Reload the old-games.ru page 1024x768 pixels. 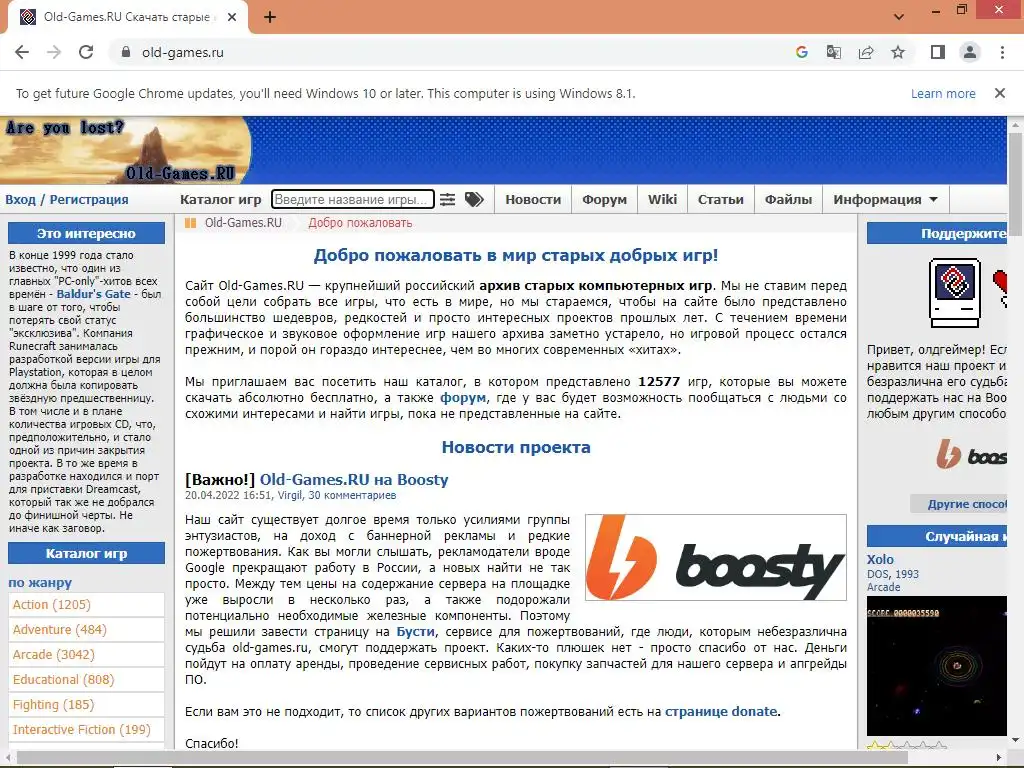(86, 52)
